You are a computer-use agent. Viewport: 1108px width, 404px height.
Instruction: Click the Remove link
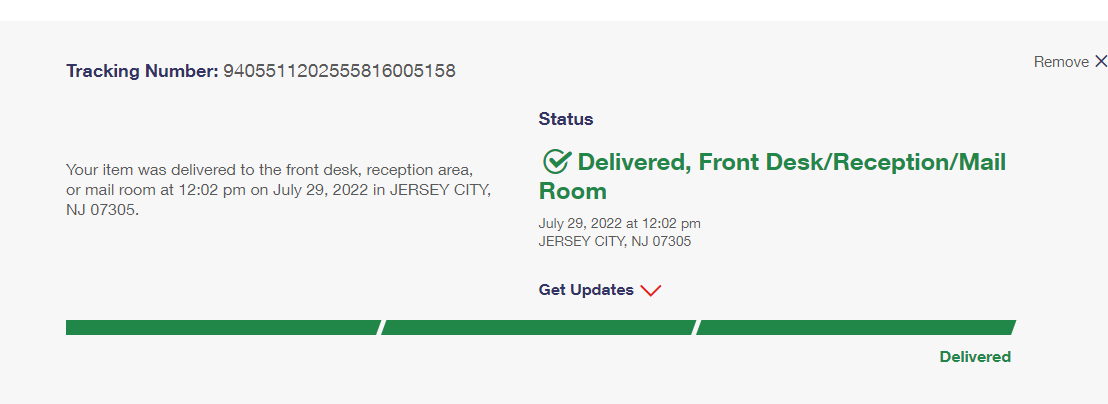coord(1061,62)
